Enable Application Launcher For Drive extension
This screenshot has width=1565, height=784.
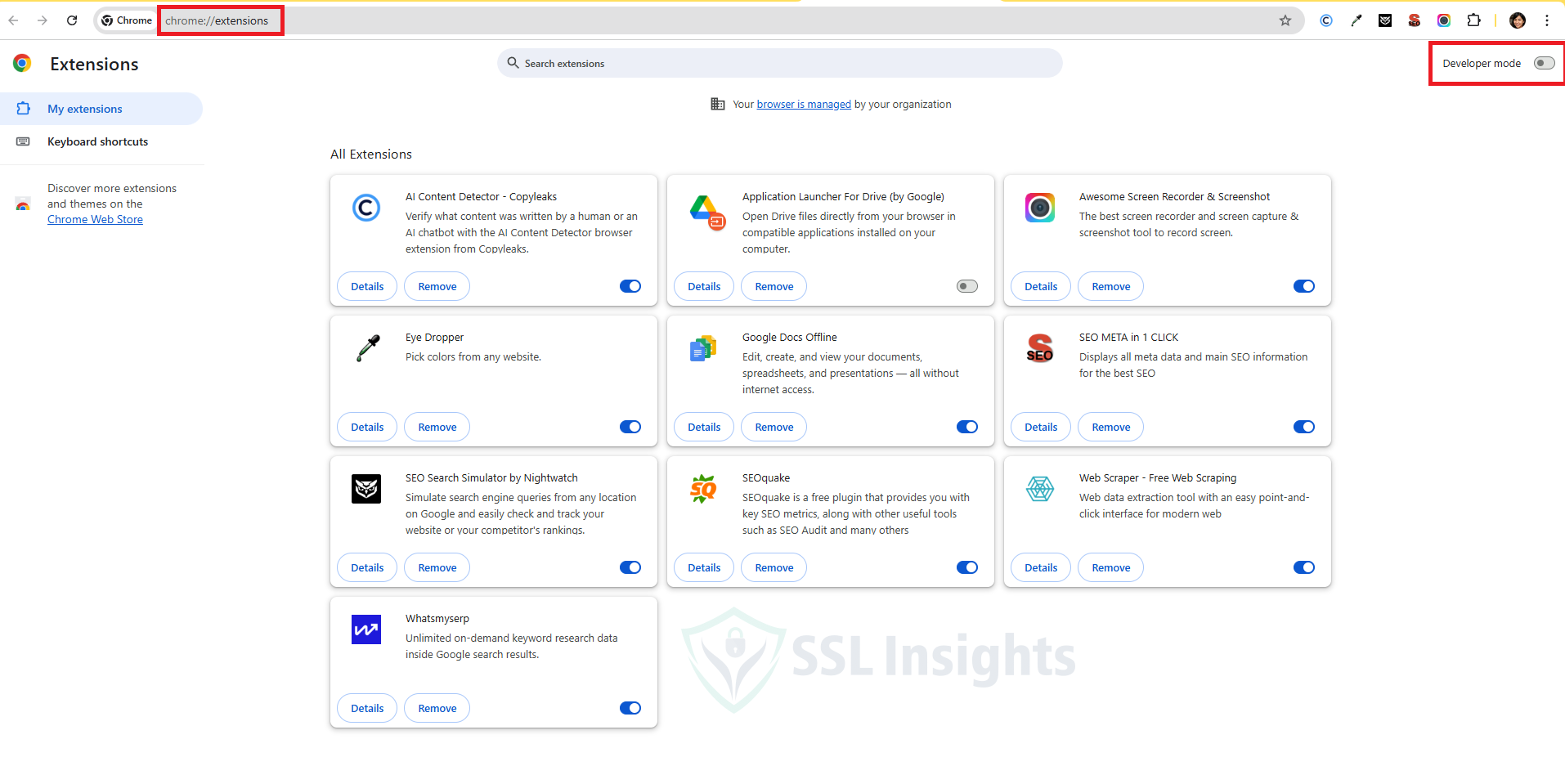tap(966, 286)
